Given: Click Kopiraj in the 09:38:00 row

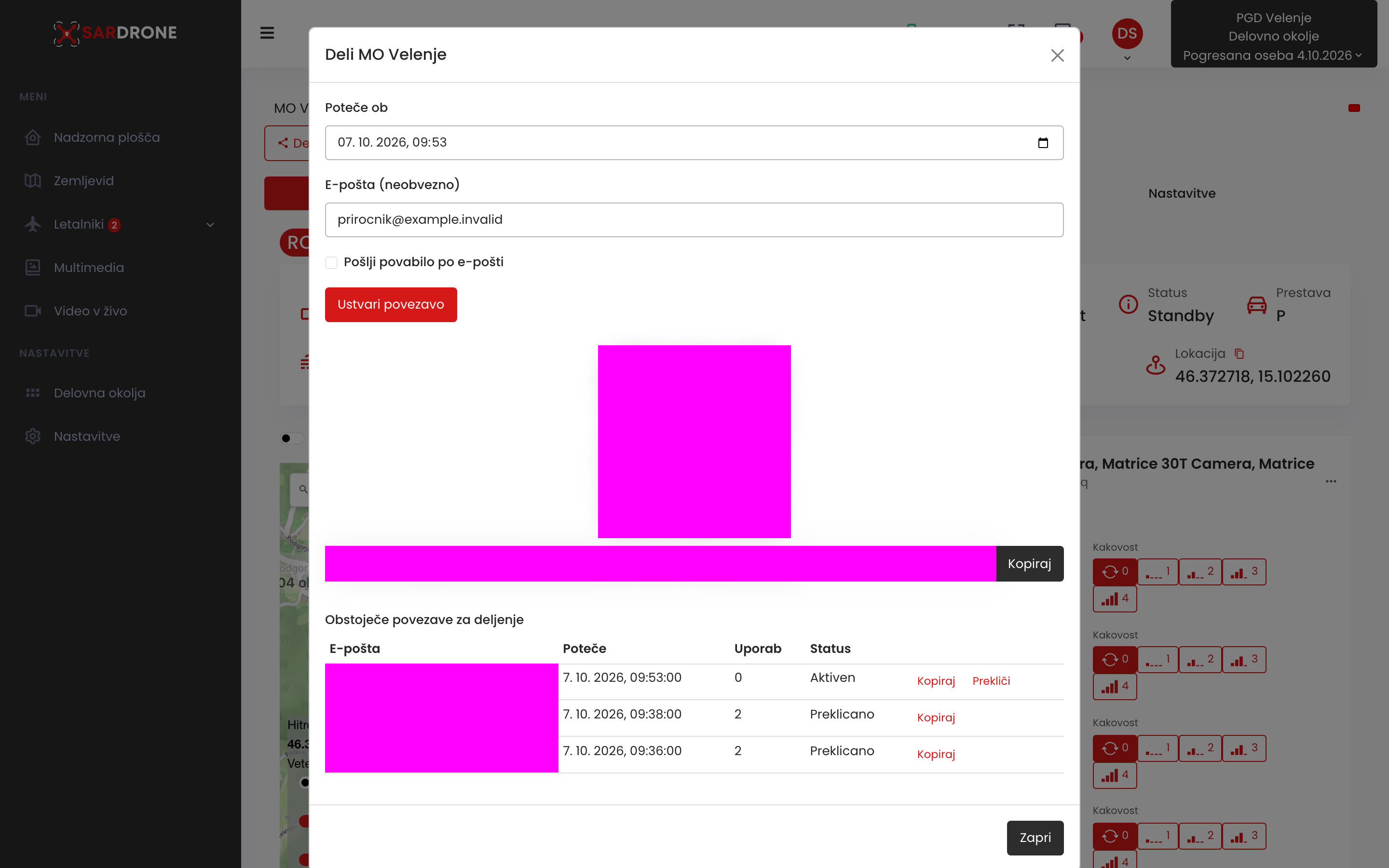Looking at the screenshot, I should click(x=936, y=718).
